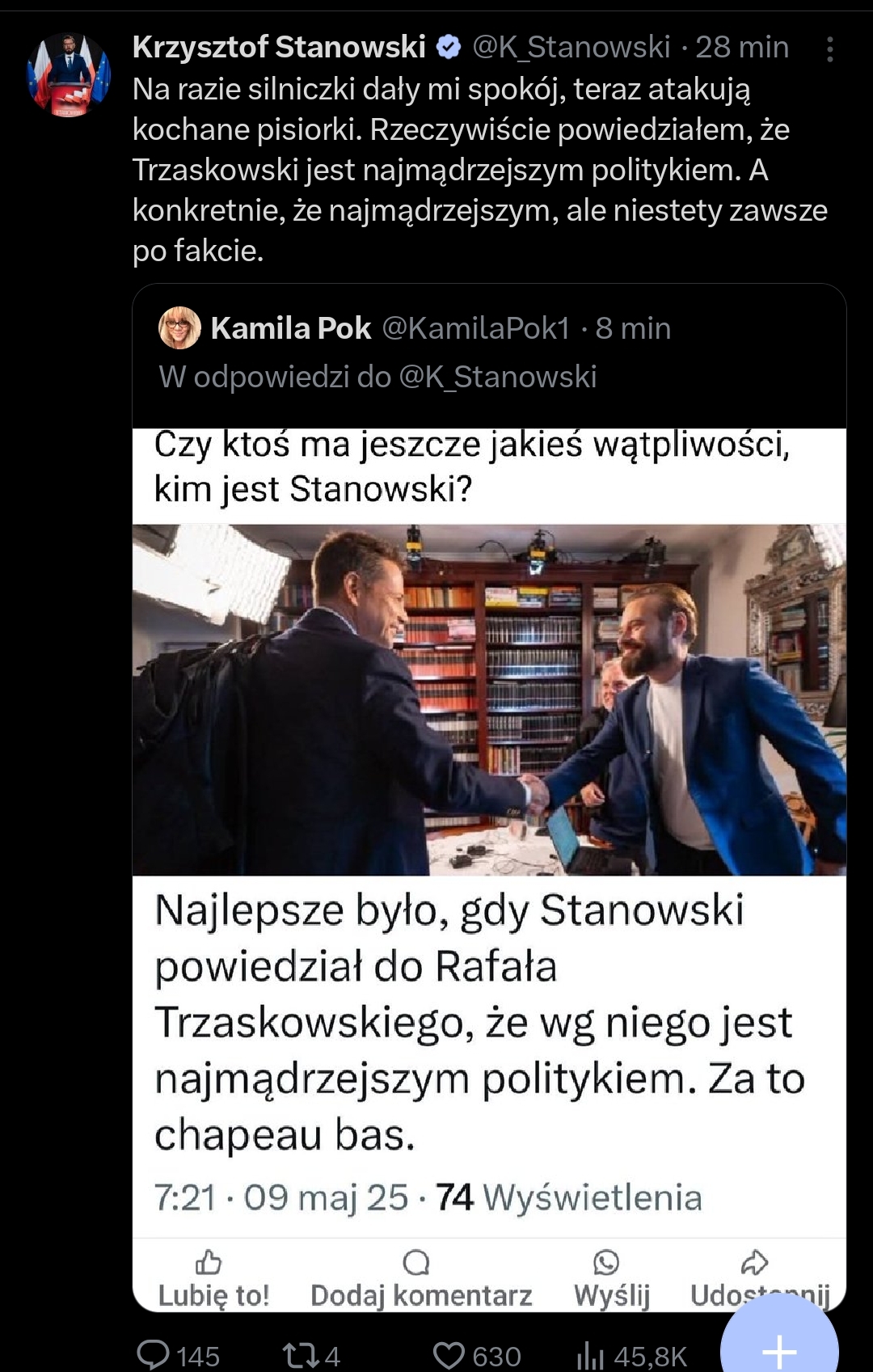
Task: Open Kamila Pok's profile avatar
Action: tap(179, 328)
